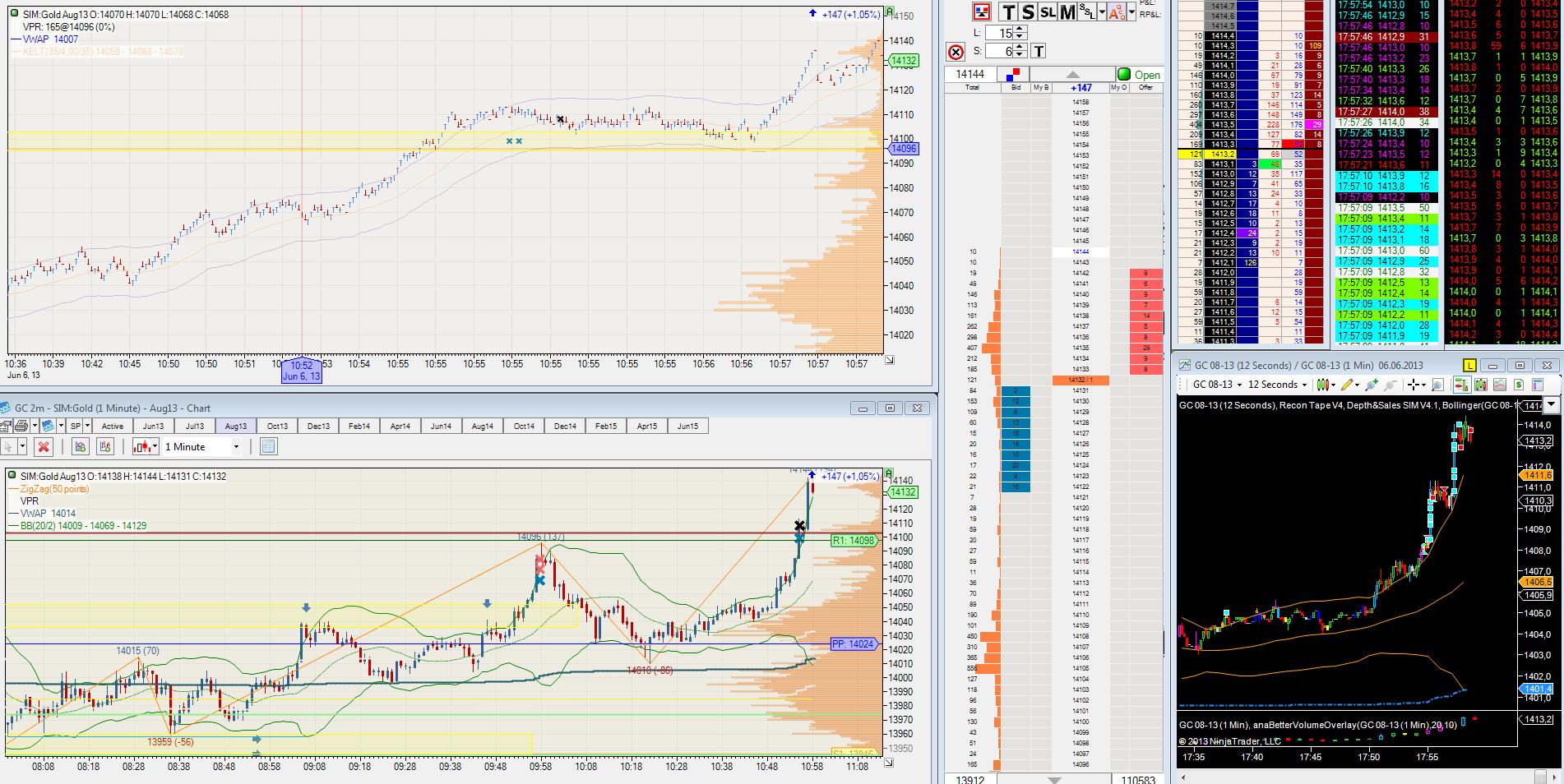1564x784 pixels.
Task: Open the chart panel dropdown arrow at top right
Action: coord(1552,404)
